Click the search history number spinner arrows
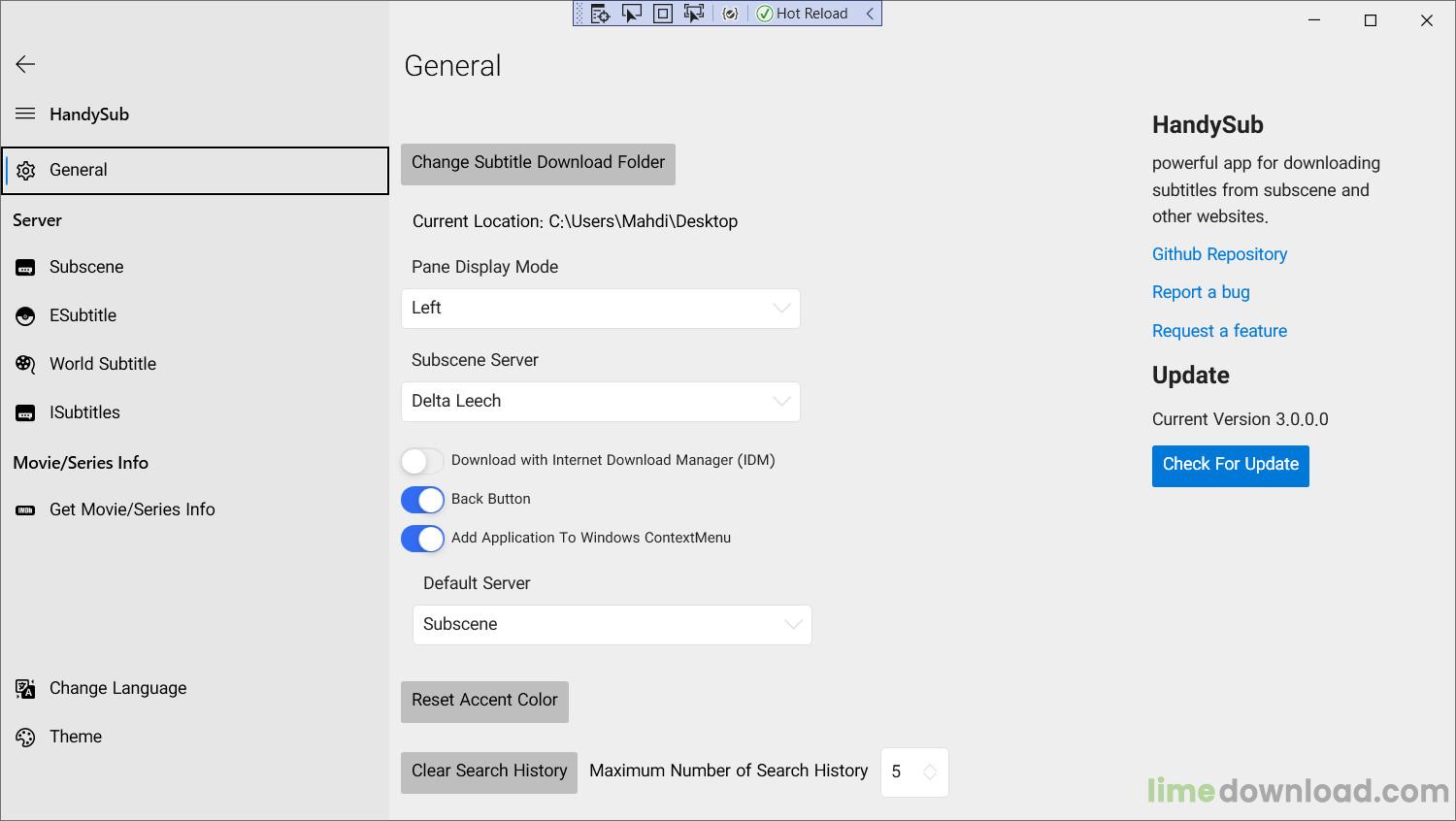1456x821 pixels. 930,772
